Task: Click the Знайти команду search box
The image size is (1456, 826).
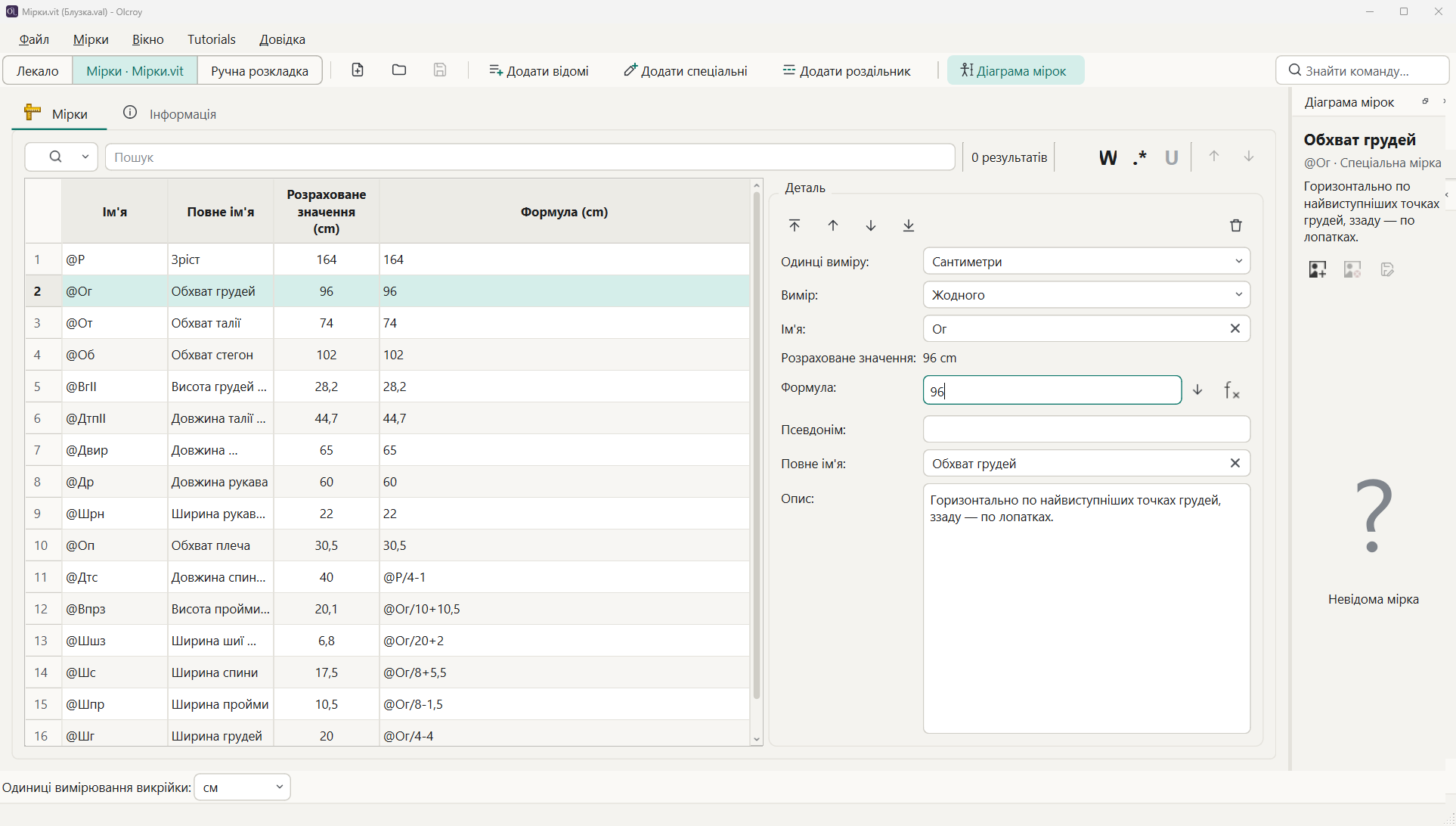Action: 1362,70
